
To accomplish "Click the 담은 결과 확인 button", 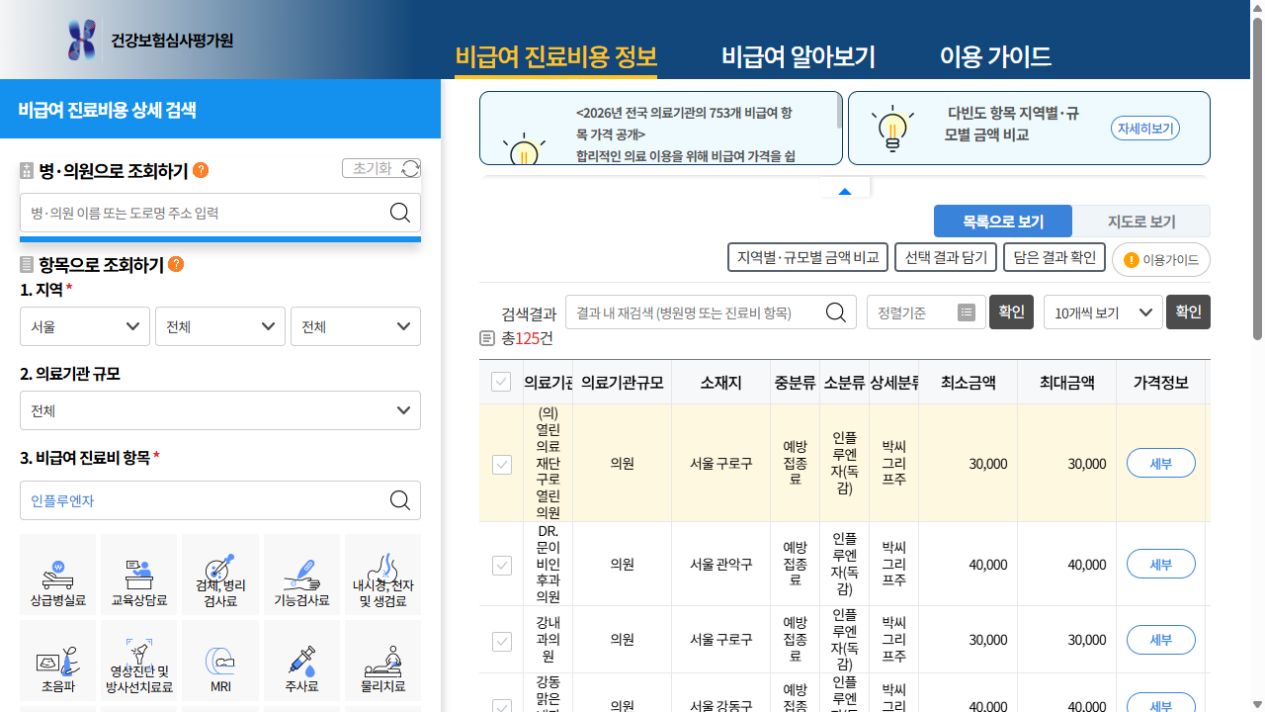I will [x=1054, y=257].
